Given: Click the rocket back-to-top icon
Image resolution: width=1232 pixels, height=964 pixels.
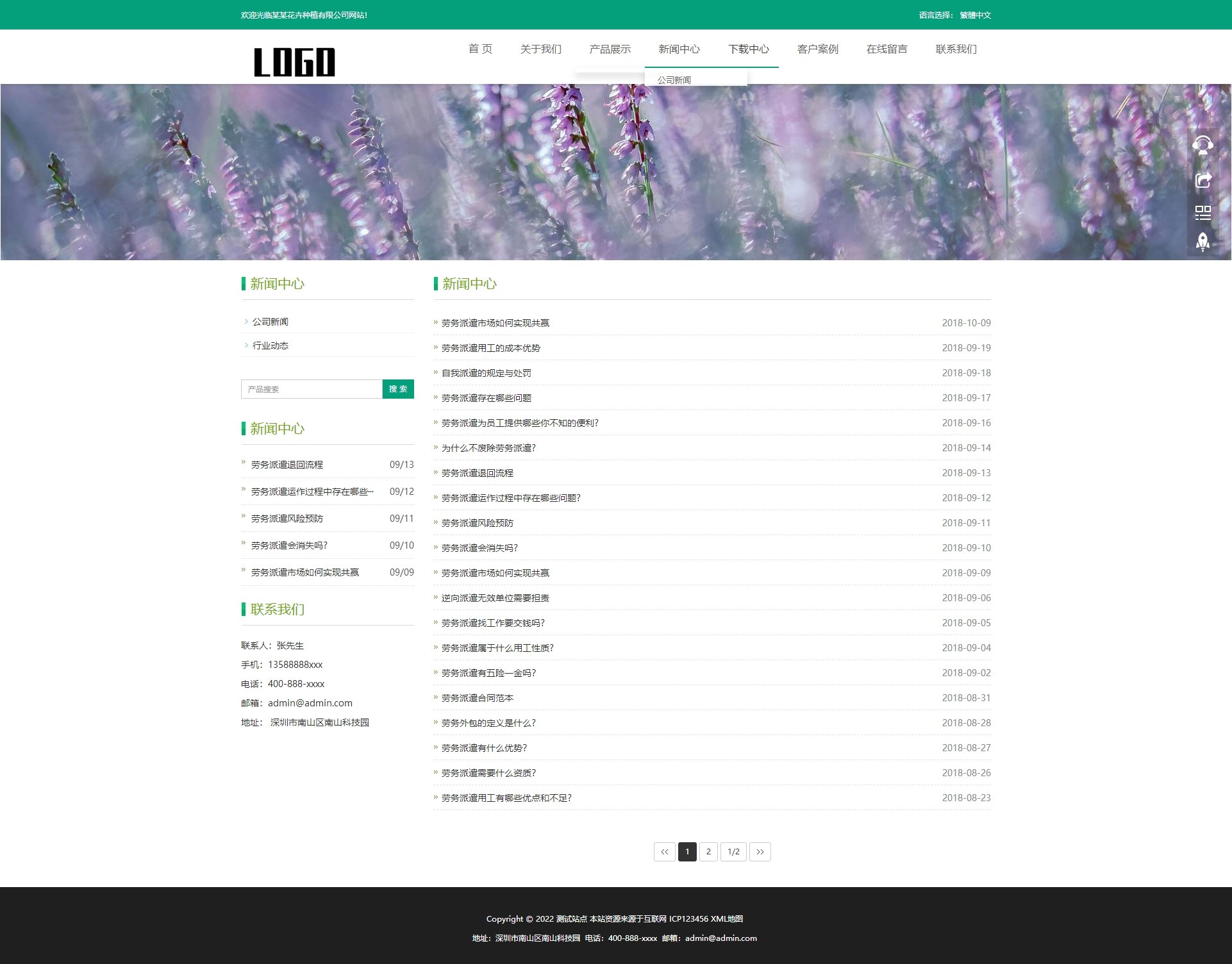Looking at the screenshot, I should coord(1203,242).
